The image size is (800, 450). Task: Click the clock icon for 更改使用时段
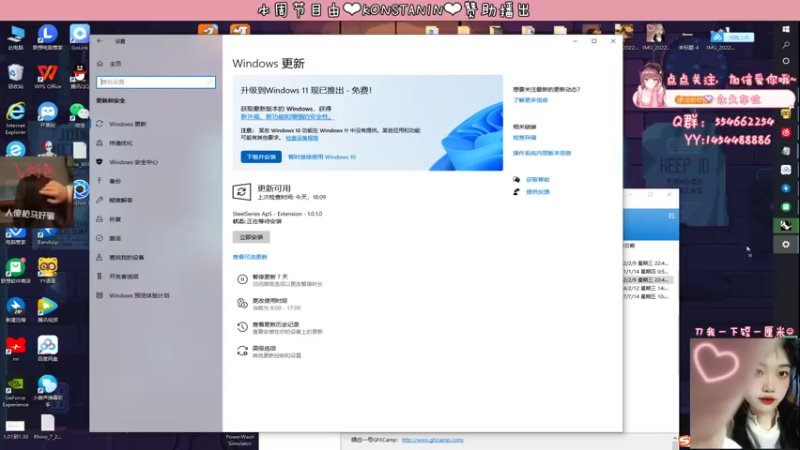click(242, 303)
